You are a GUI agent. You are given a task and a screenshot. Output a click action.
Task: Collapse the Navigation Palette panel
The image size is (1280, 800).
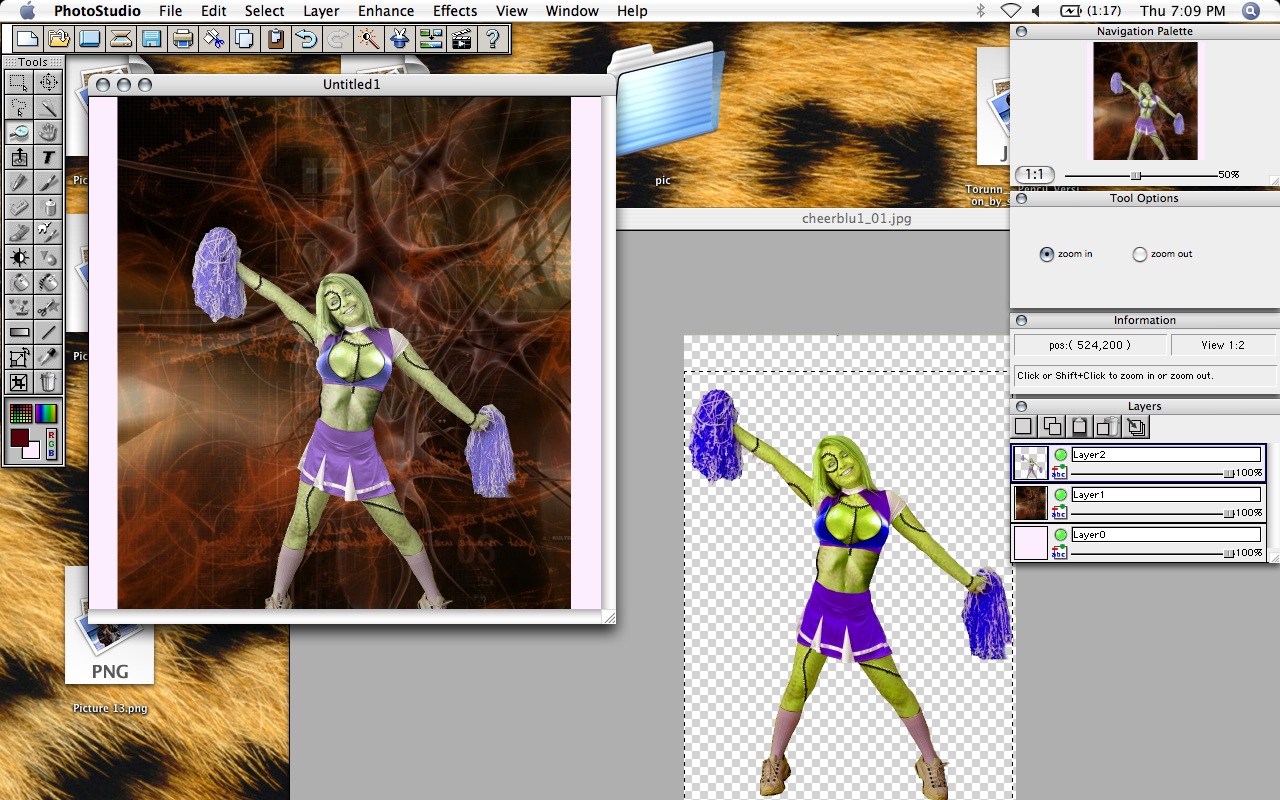point(1021,31)
